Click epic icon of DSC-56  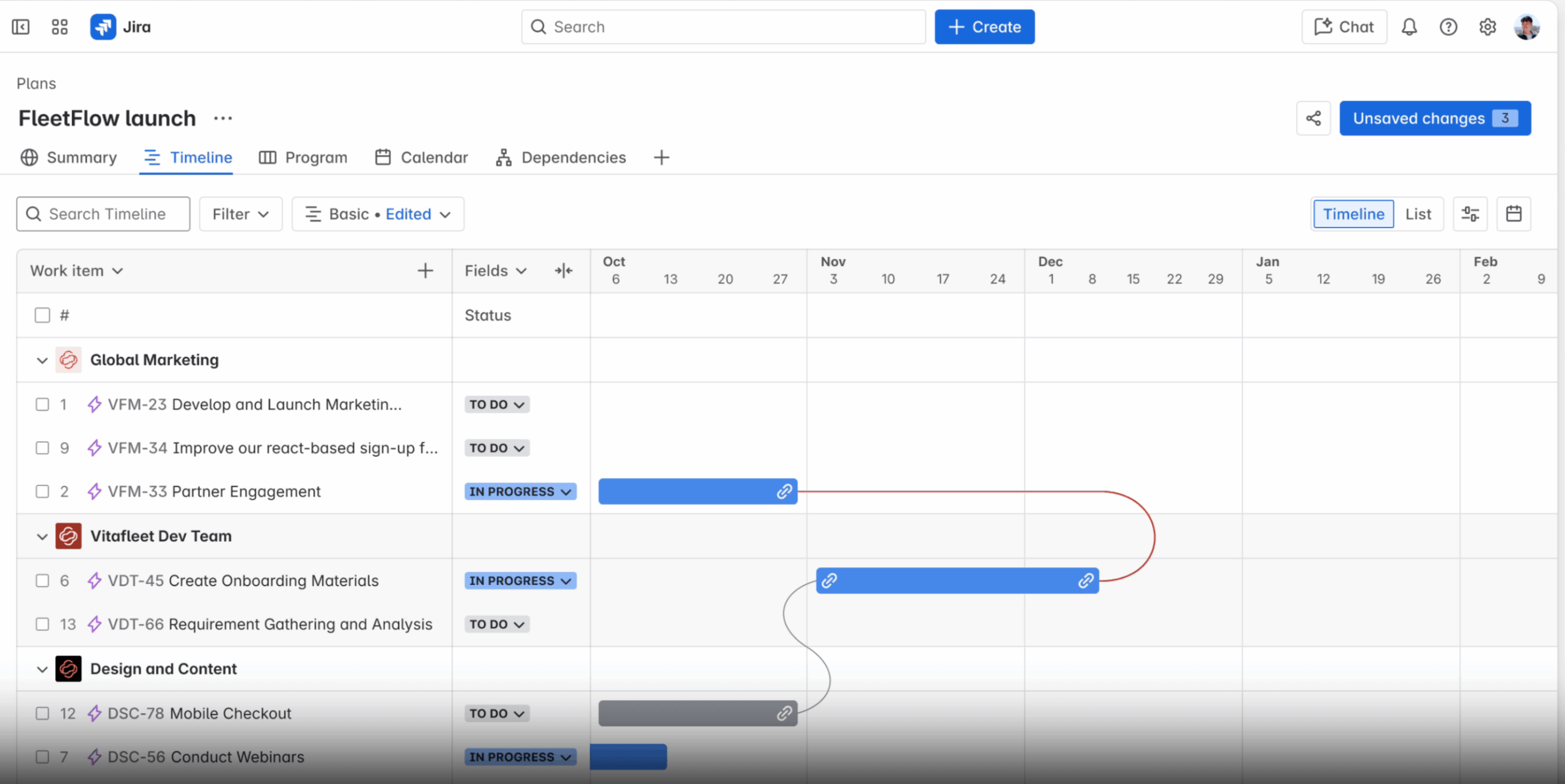[94, 757]
